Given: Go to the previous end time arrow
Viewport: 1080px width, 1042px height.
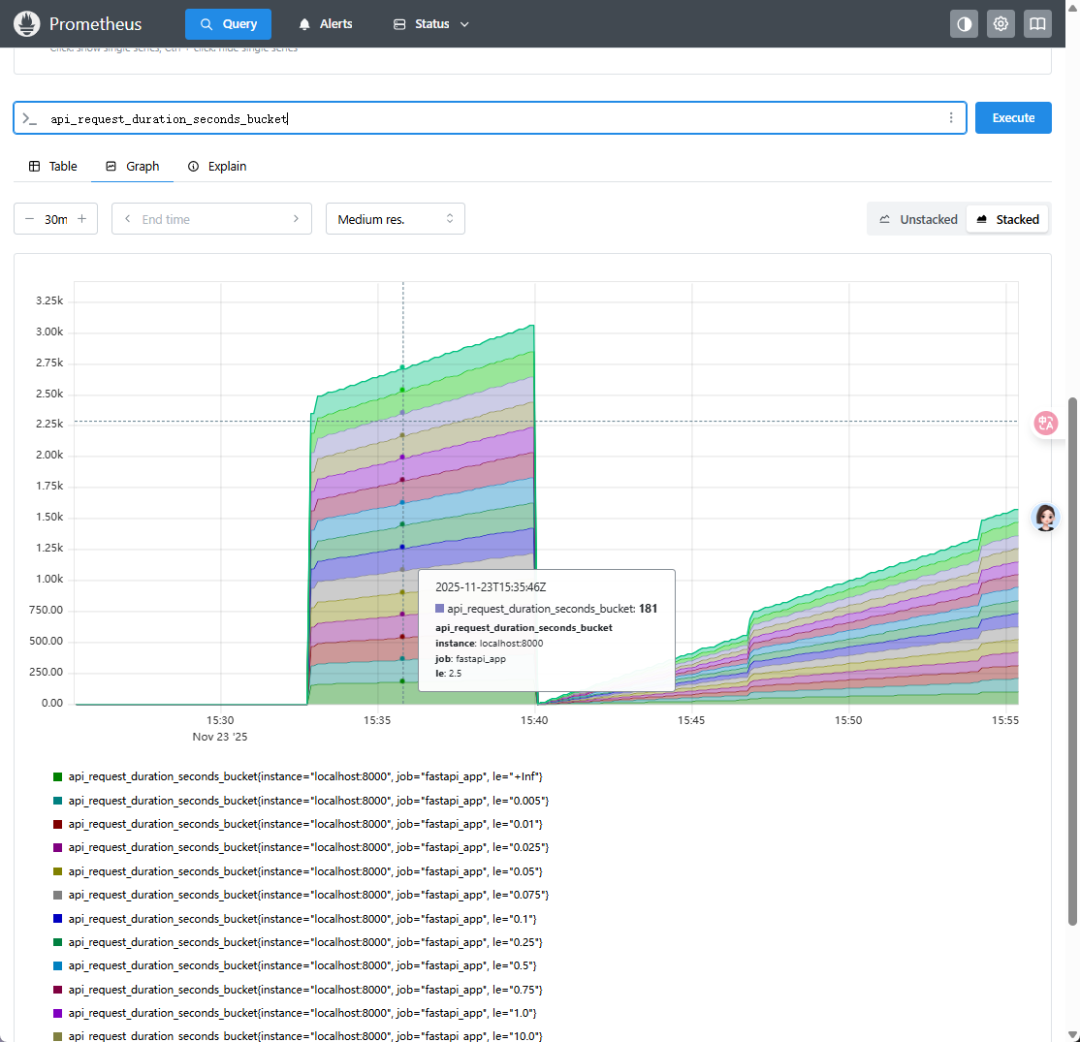Looking at the screenshot, I should pyautogui.click(x=127, y=219).
